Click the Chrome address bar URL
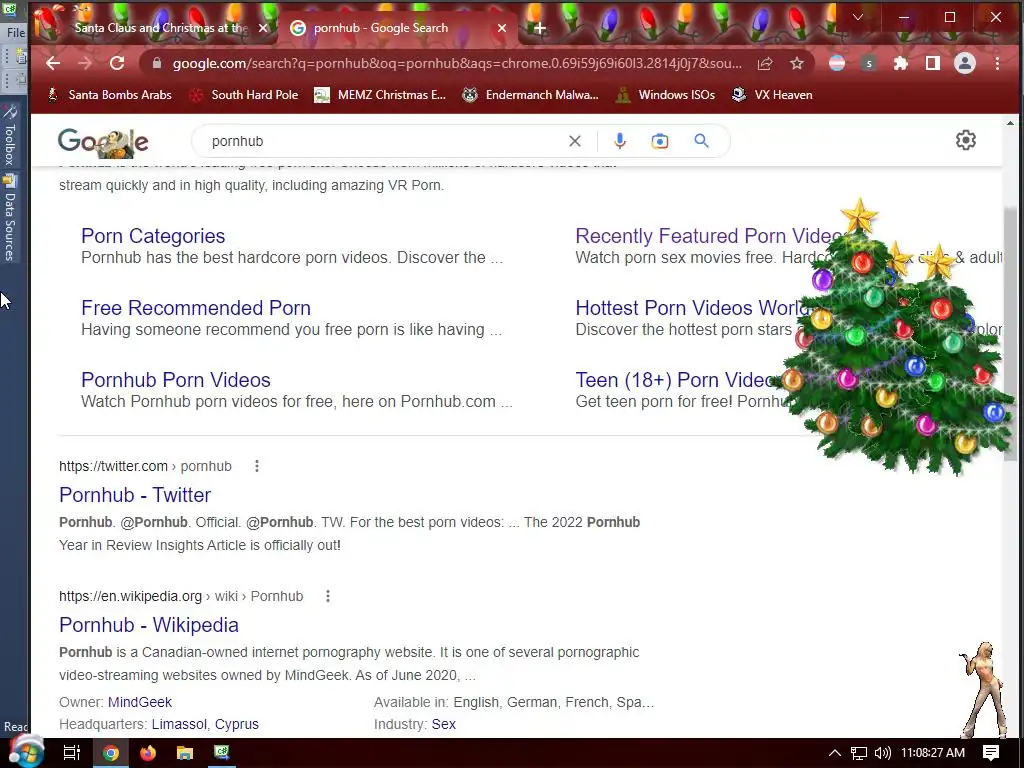 click(457, 63)
